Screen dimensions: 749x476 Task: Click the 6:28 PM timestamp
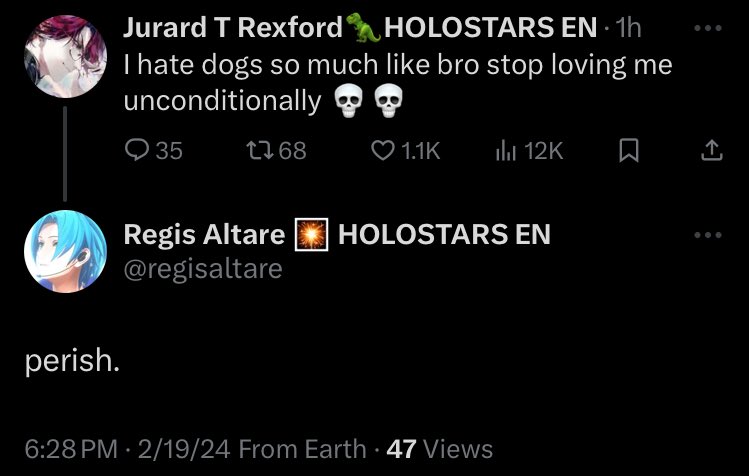71,449
